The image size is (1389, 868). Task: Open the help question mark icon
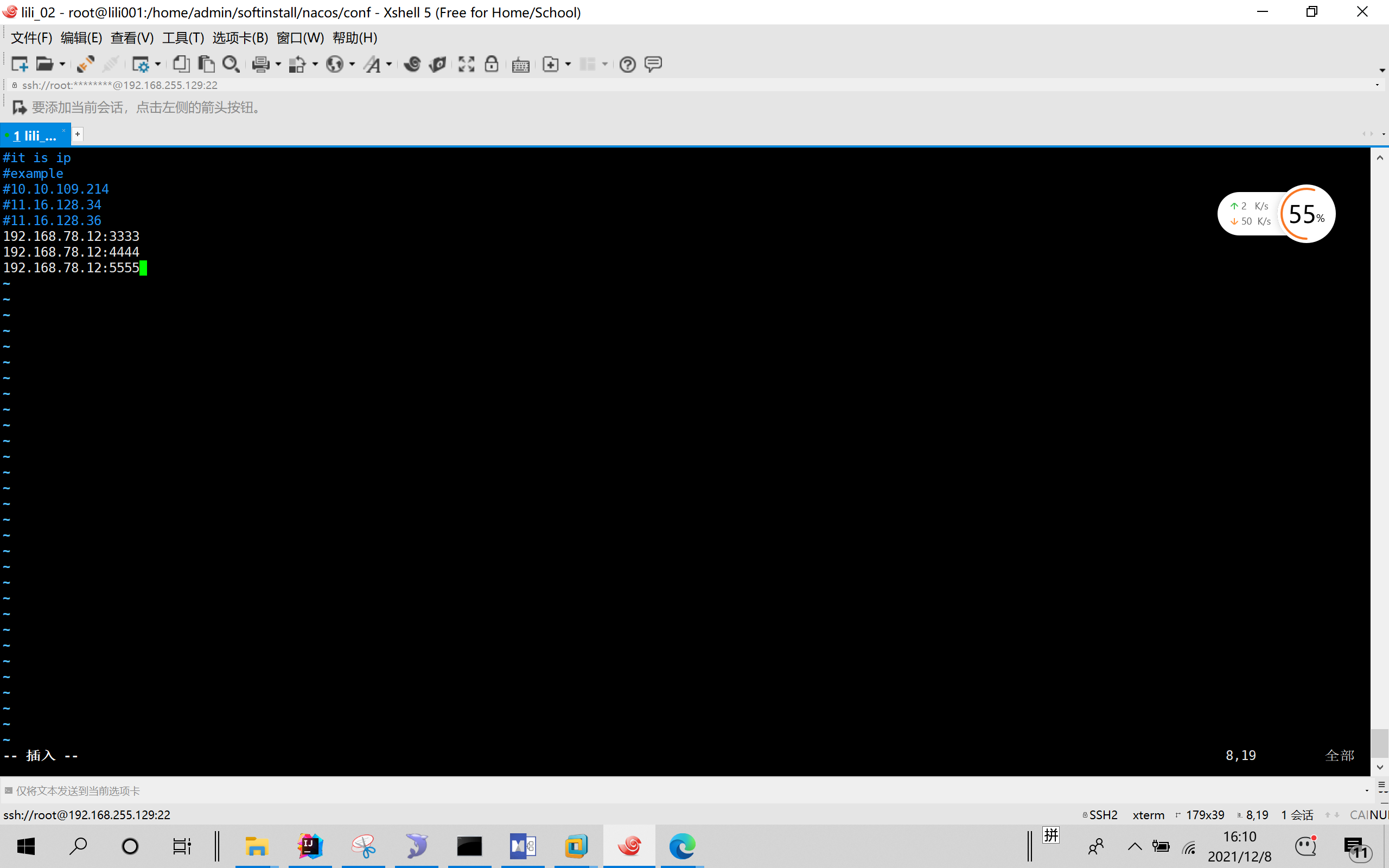click(628, 65)
